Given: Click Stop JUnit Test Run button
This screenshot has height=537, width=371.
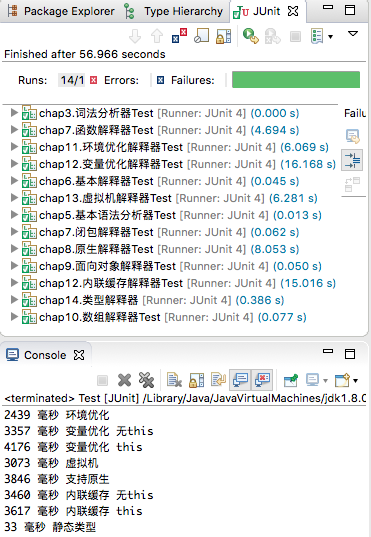Looking at the screenshot, I should point(295,36).
